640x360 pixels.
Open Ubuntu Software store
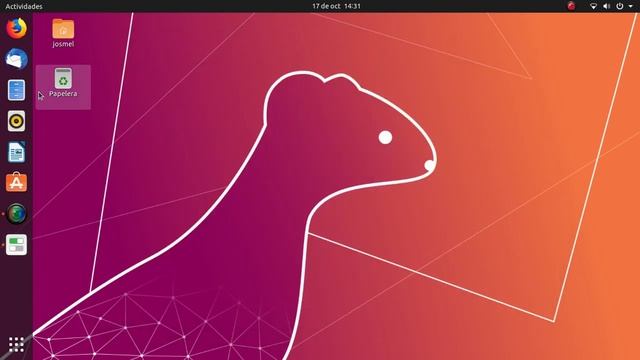tap(16, 183)
